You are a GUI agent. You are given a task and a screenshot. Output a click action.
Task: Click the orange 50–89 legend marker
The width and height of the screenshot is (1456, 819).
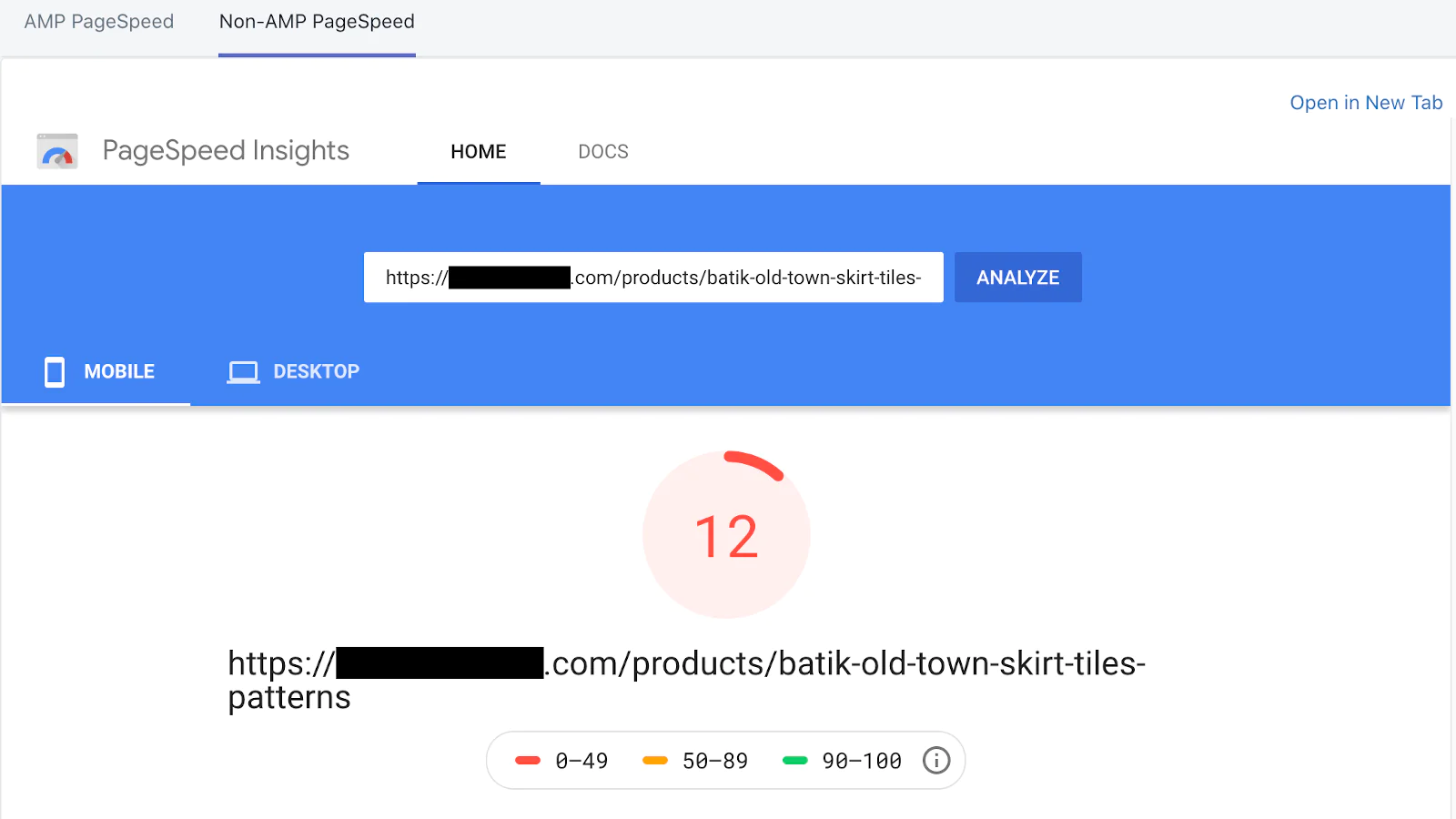coord(655,761)
